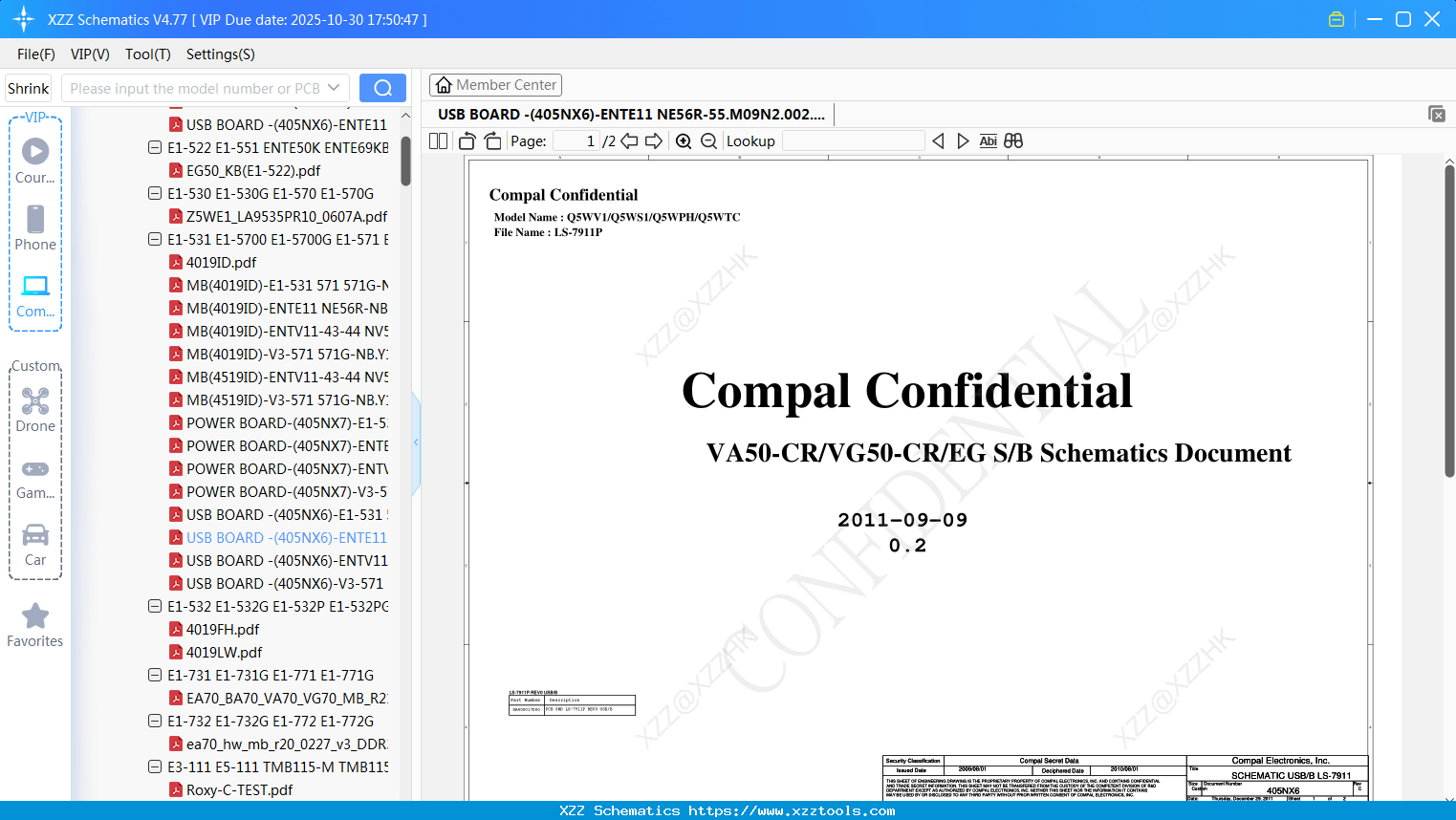This screenshot has width=1456, height=820.
Task: Collapse the E1-530 E1-530G E1-570 folder
Action: tap(155, 193)
